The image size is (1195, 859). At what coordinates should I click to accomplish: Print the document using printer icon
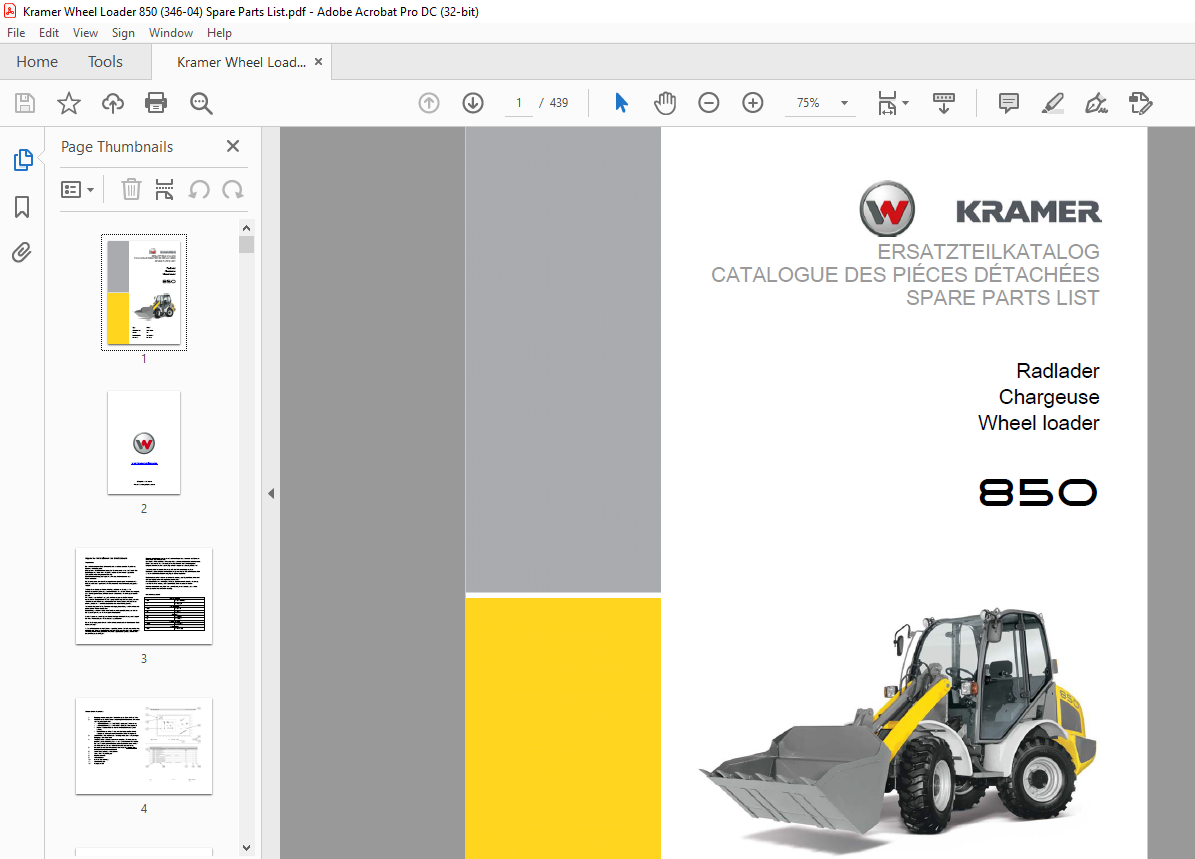click(x=156, y=103)
